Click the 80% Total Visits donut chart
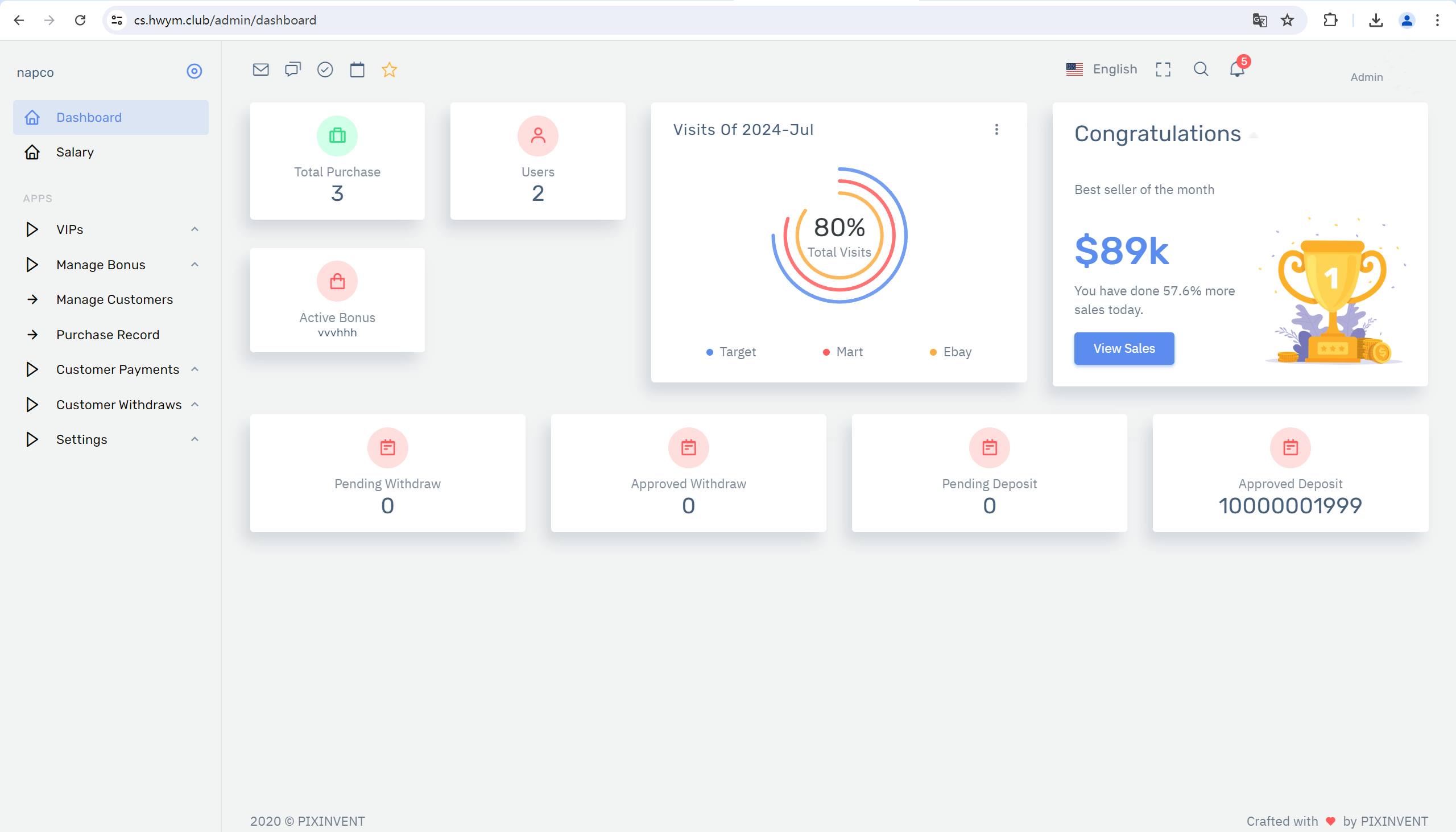This screenshot has height=832, width=1456. pyautogui.click(x=839, y=237)
